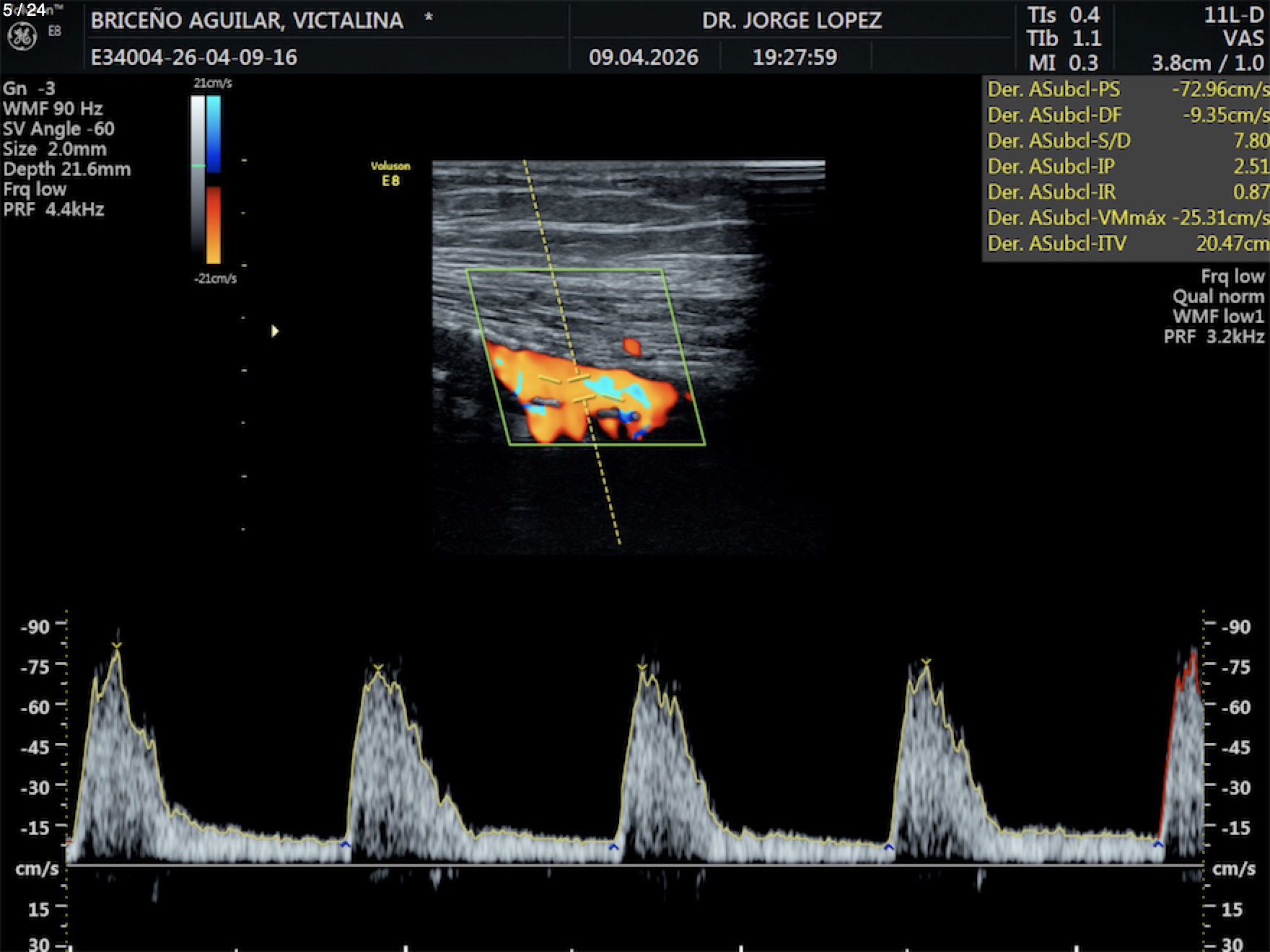Click the GE logo icon
Image resolution: width=1270 pixels, height=952 pixels.
(22, 36)
